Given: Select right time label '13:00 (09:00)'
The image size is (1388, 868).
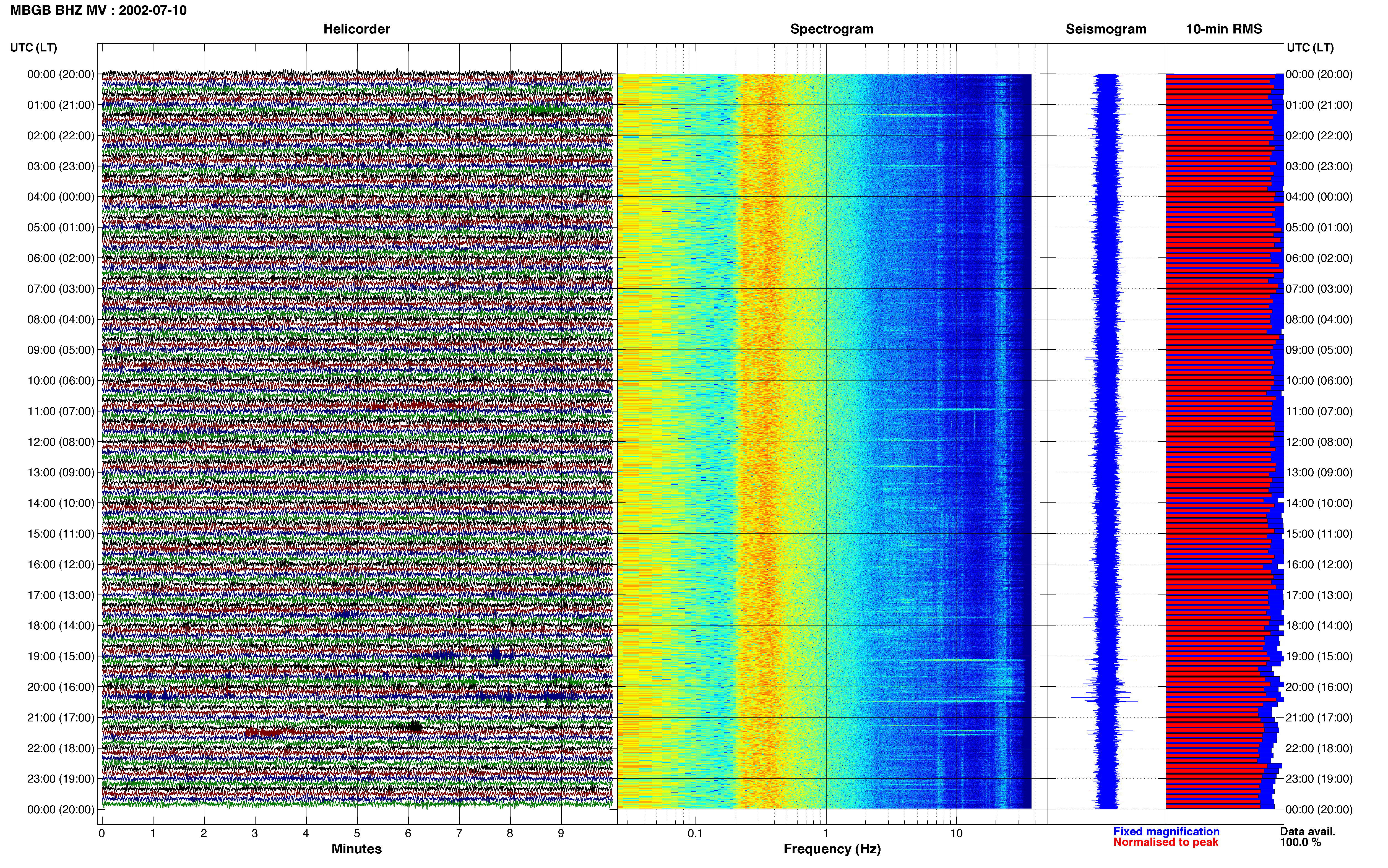Looking at the screenshot, I should 1319,473.
